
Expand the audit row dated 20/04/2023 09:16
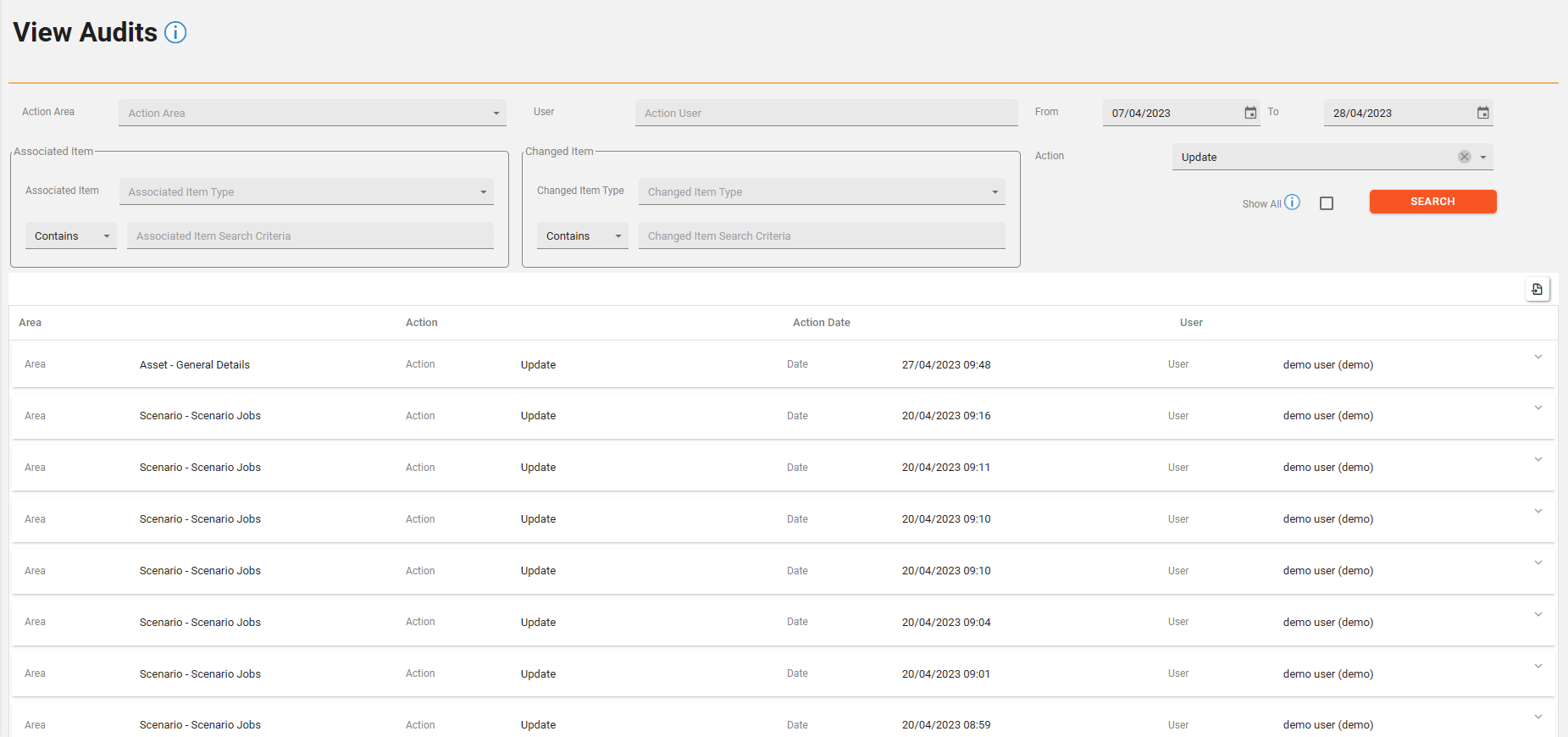[1538, 408]
